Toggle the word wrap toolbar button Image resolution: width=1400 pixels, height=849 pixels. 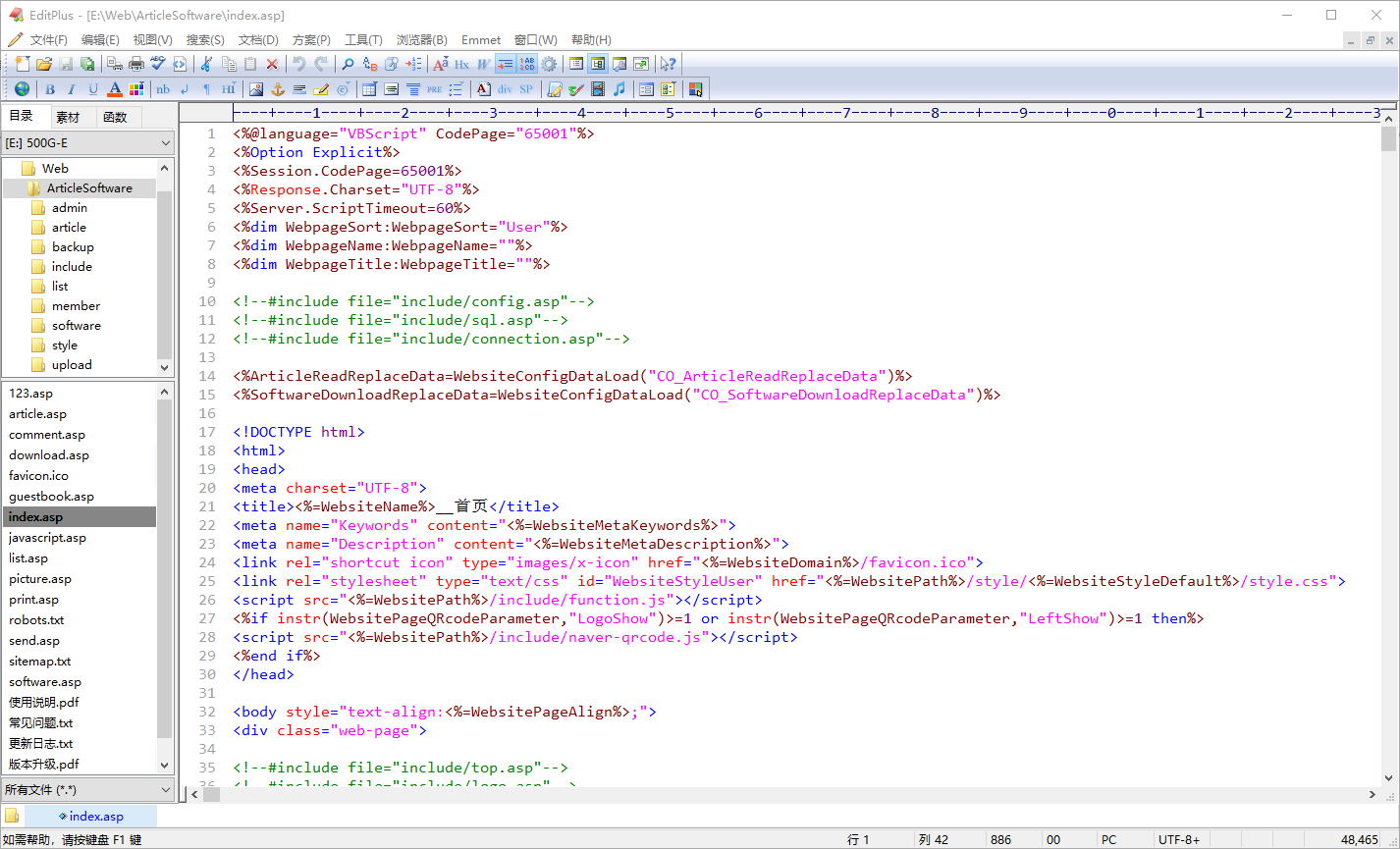click(505, 64)
